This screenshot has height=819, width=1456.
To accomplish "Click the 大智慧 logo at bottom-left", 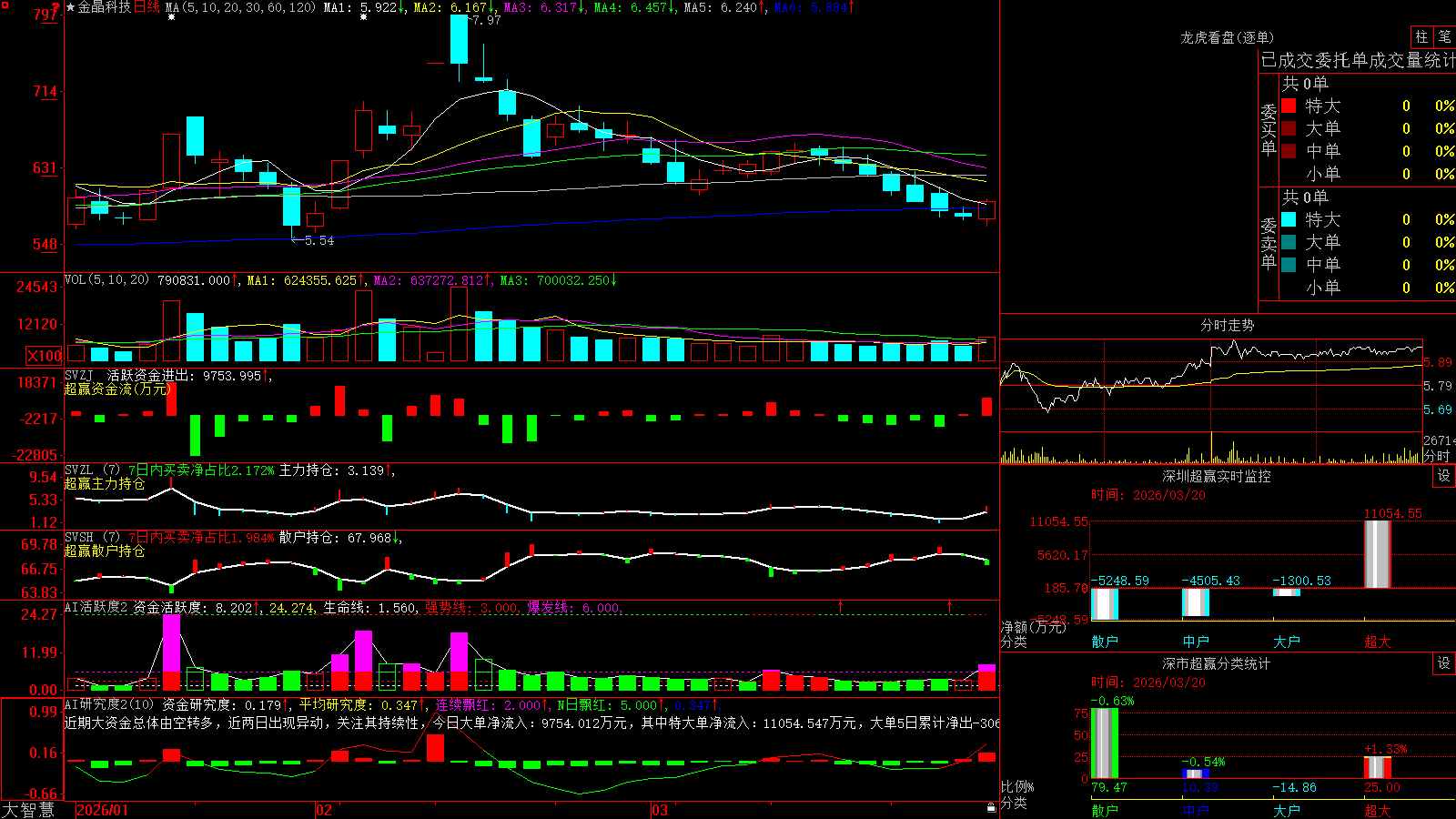I will tap(28, 809).
